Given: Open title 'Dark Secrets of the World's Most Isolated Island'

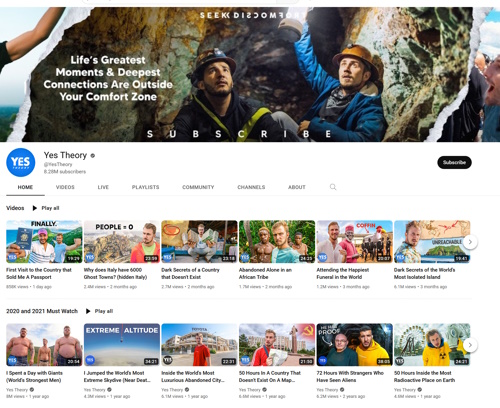Looking at the screenshot, I should point(424,273).
